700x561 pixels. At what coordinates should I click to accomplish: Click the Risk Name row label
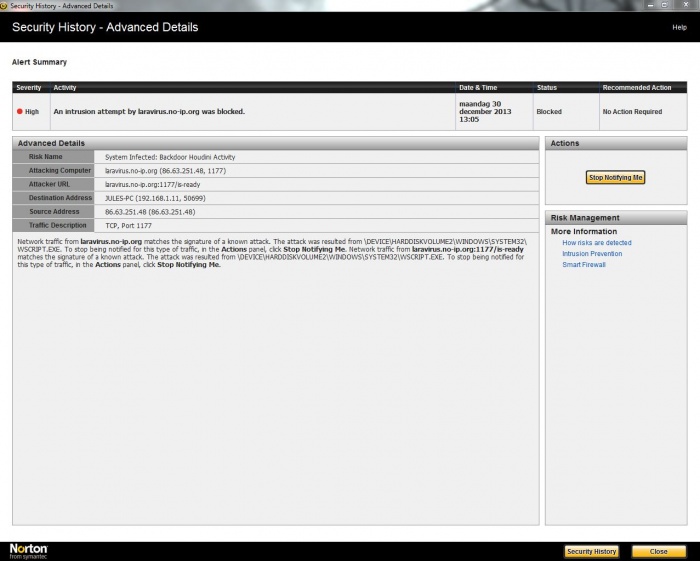[53, 157]
